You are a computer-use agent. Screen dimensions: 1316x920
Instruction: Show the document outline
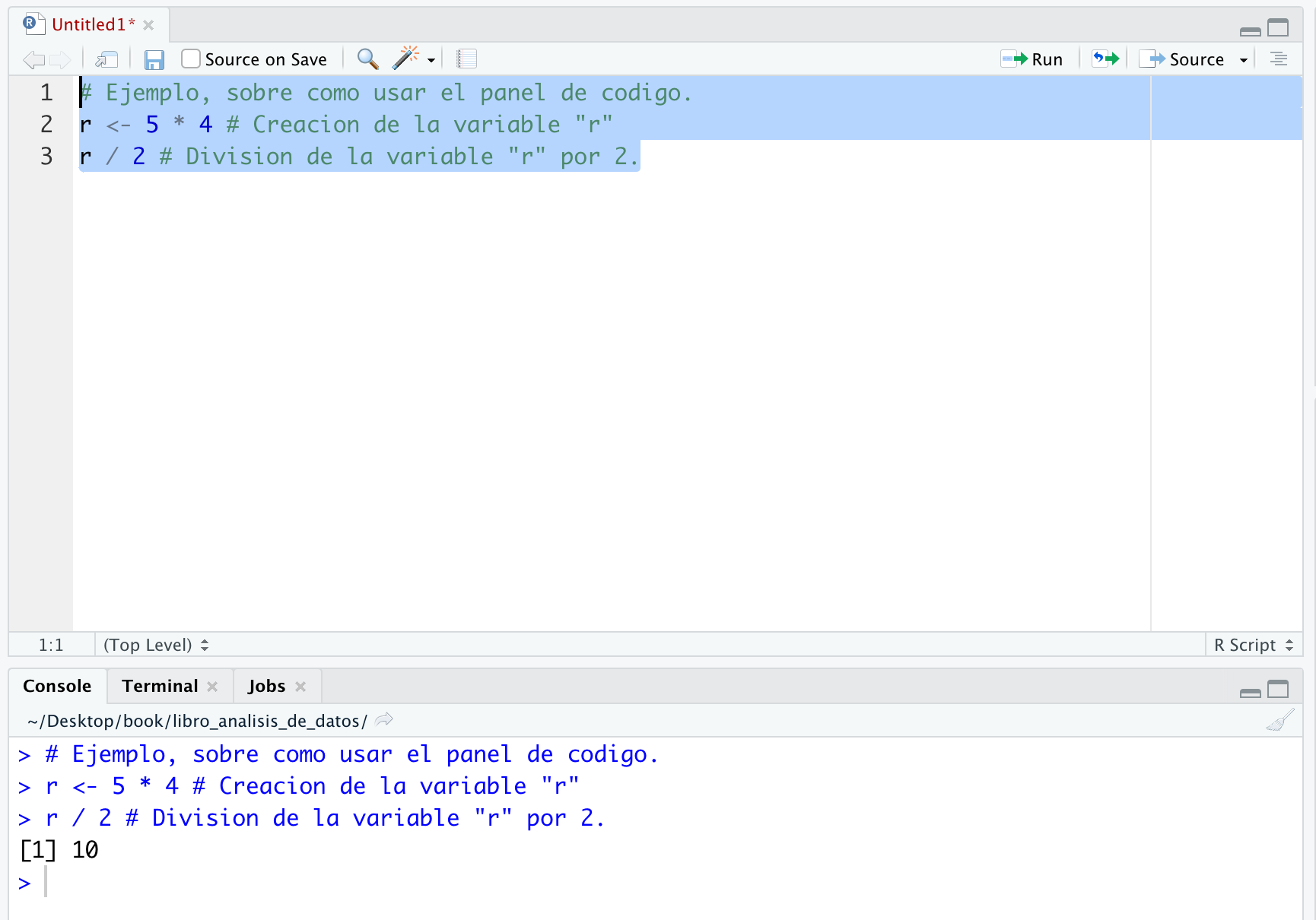click(x=1279, y=59)
